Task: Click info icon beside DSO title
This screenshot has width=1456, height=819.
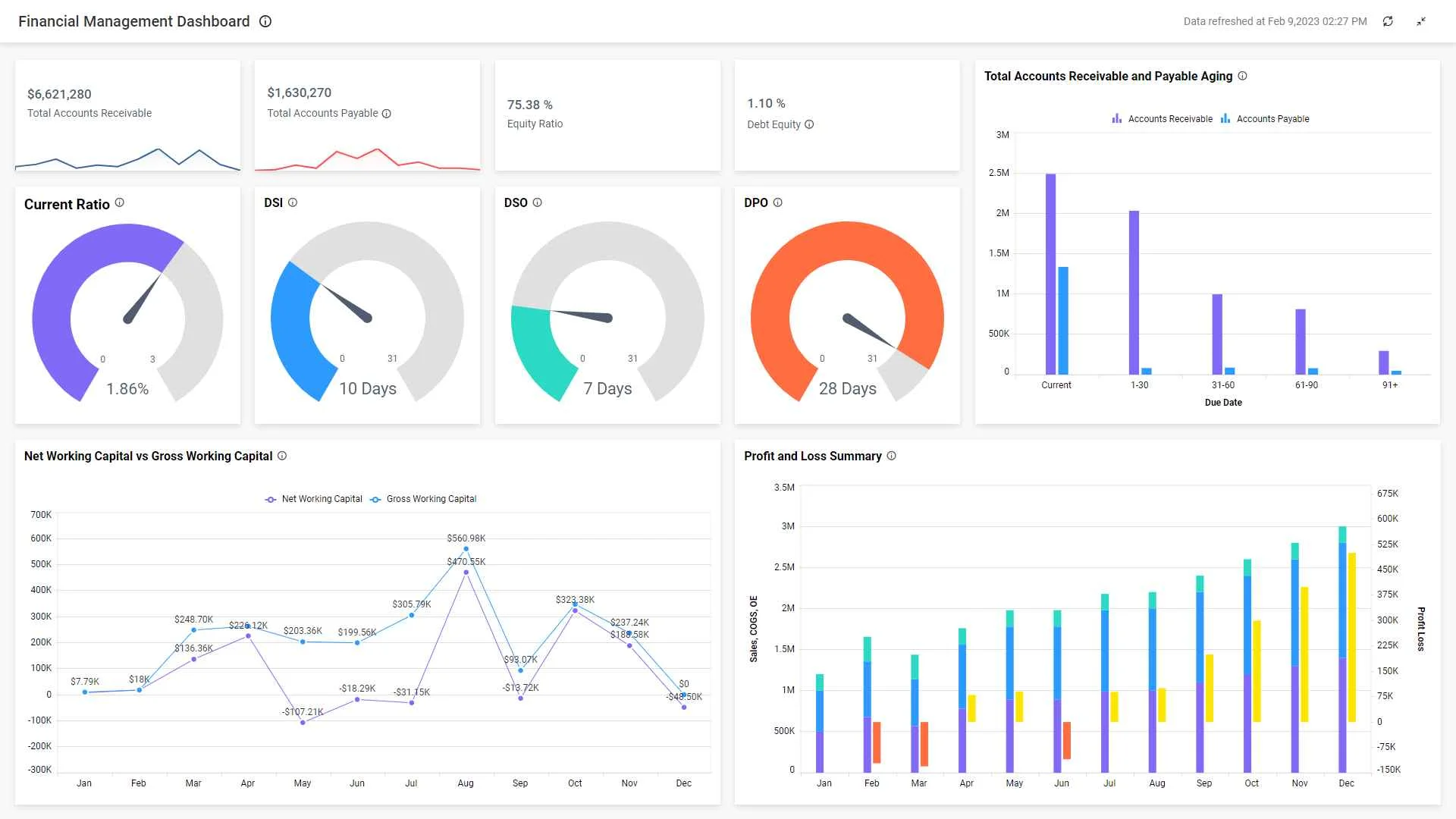Action: 538,202
